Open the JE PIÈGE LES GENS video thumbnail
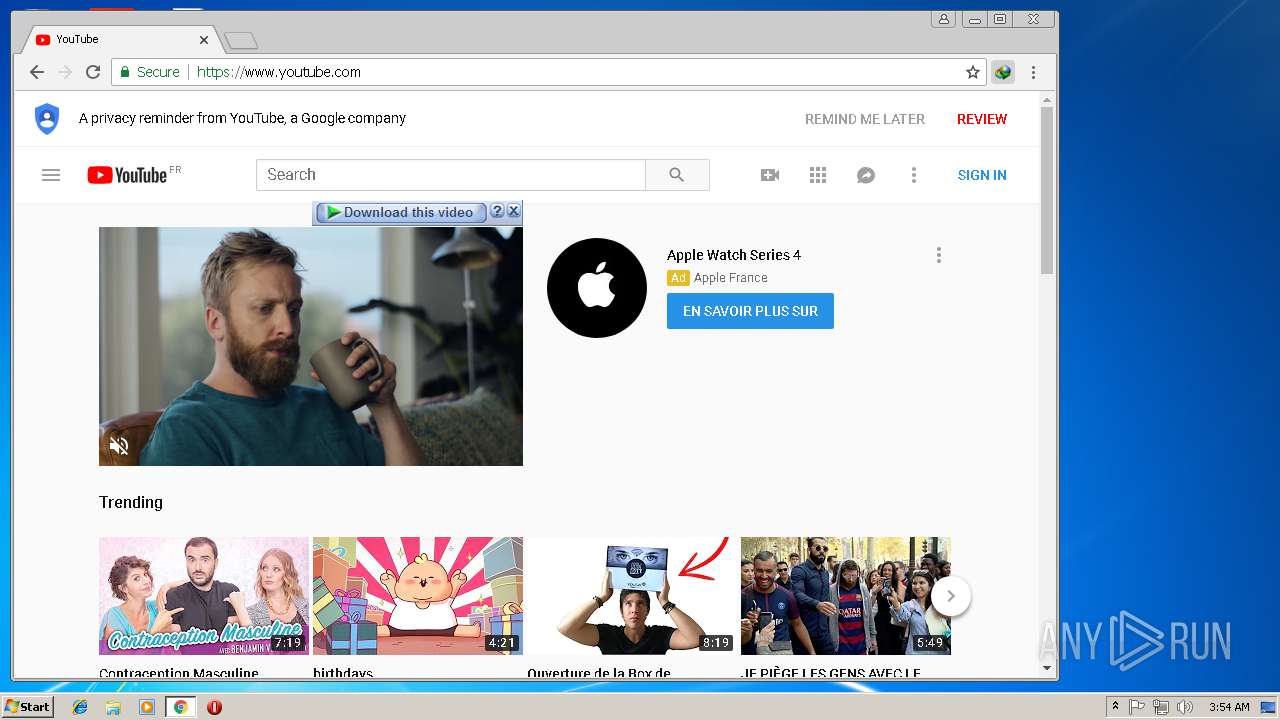This screenshot has height=720, width=1280. click(846, 596)
